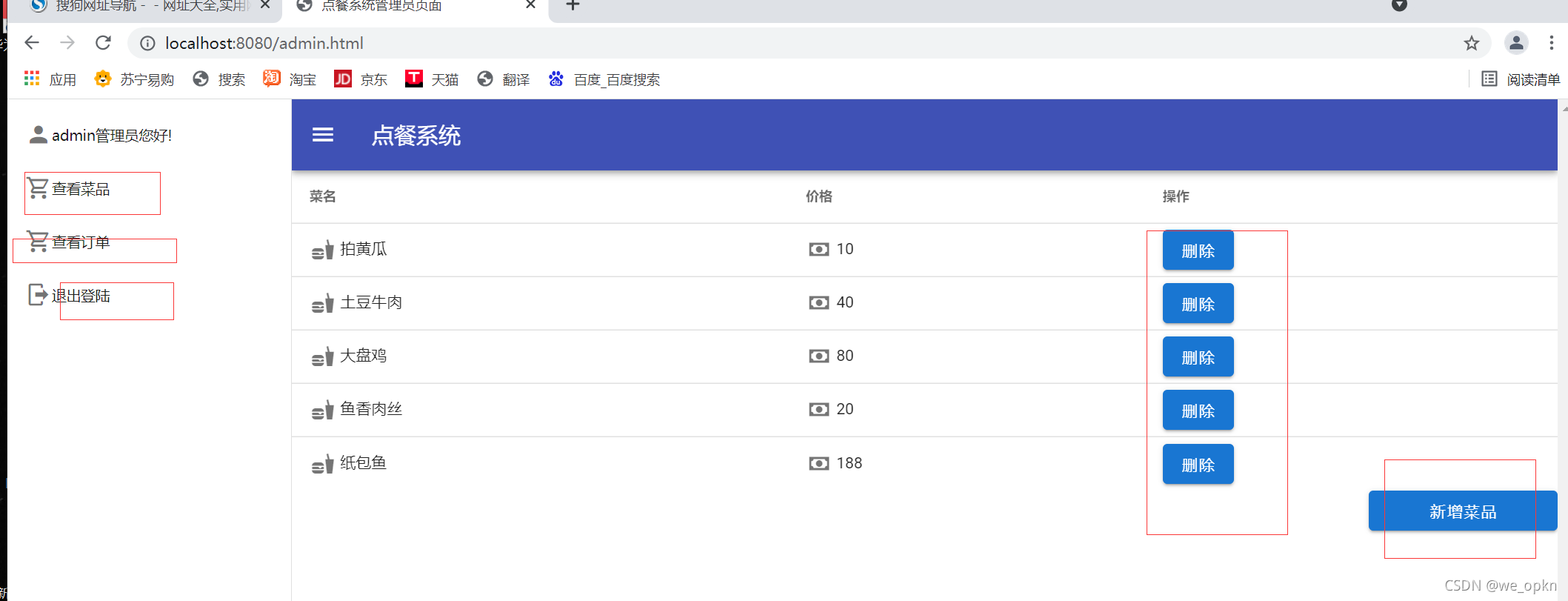Click the 菜名 column header
This screenshot has width=1568, height=601.
point(323,196)
